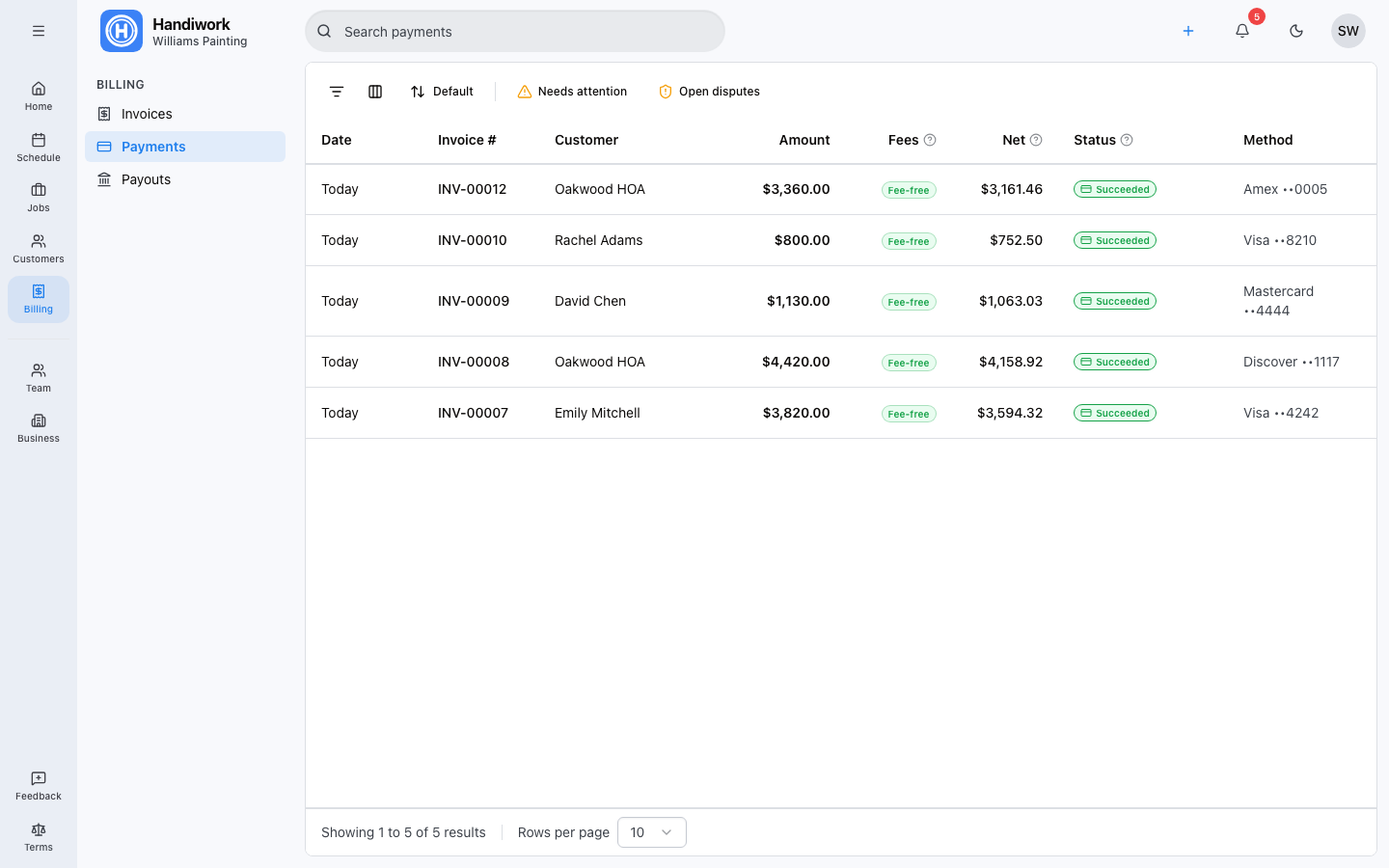Open invoice INV-00009
1389x868 pixels.
474,301
